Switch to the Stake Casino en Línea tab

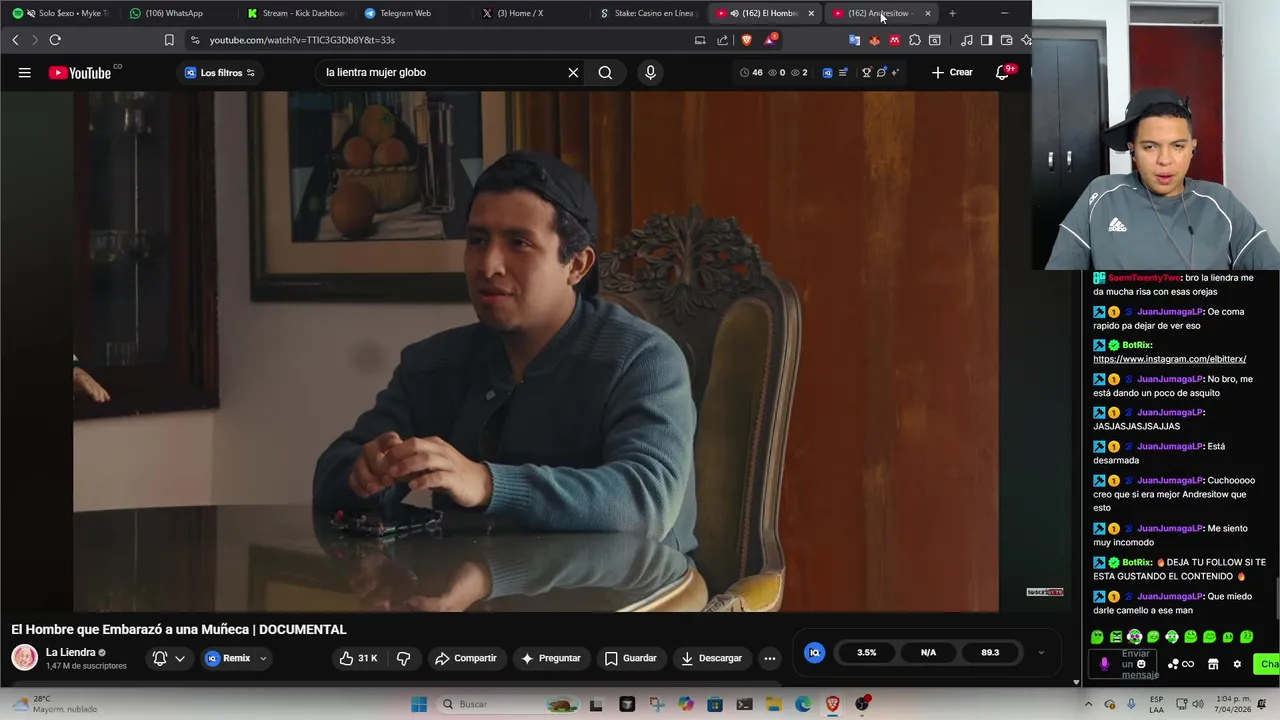tap(648, 13)
